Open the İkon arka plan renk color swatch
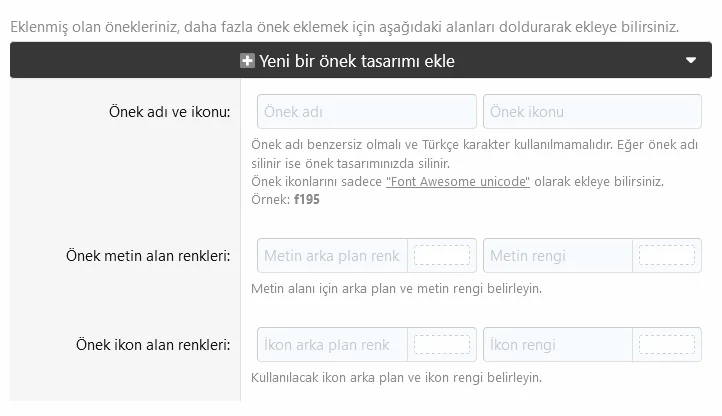722x416 pixels. pyautogui.click(x=442, y=345)
